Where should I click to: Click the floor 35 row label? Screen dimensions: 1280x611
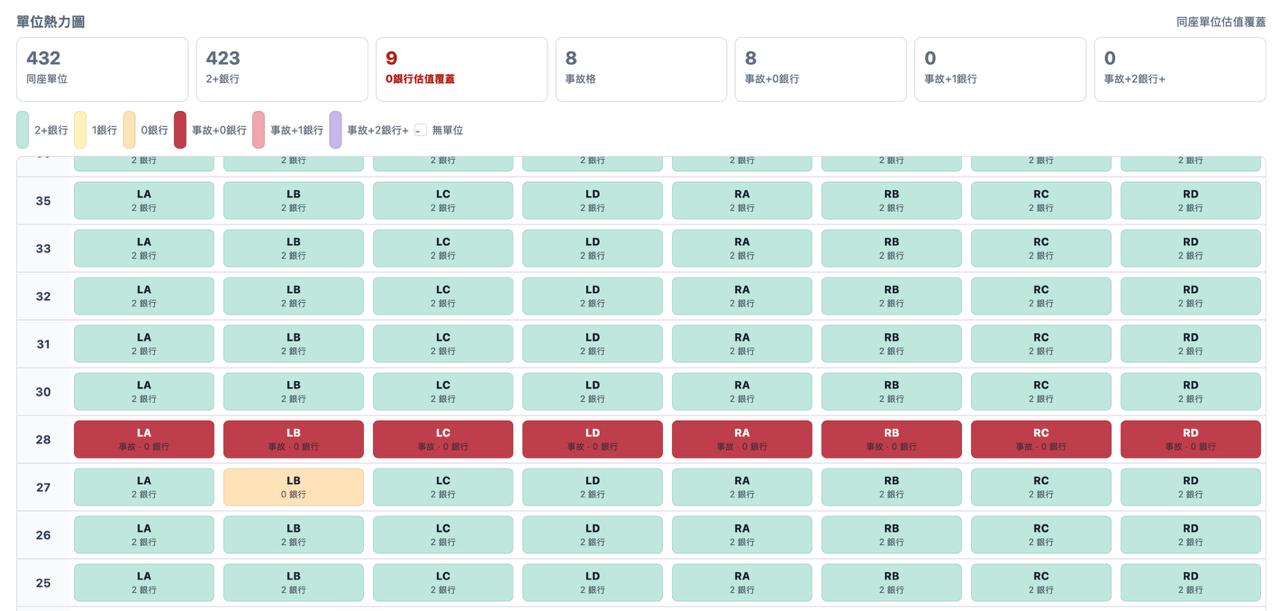tap(43, 200)
